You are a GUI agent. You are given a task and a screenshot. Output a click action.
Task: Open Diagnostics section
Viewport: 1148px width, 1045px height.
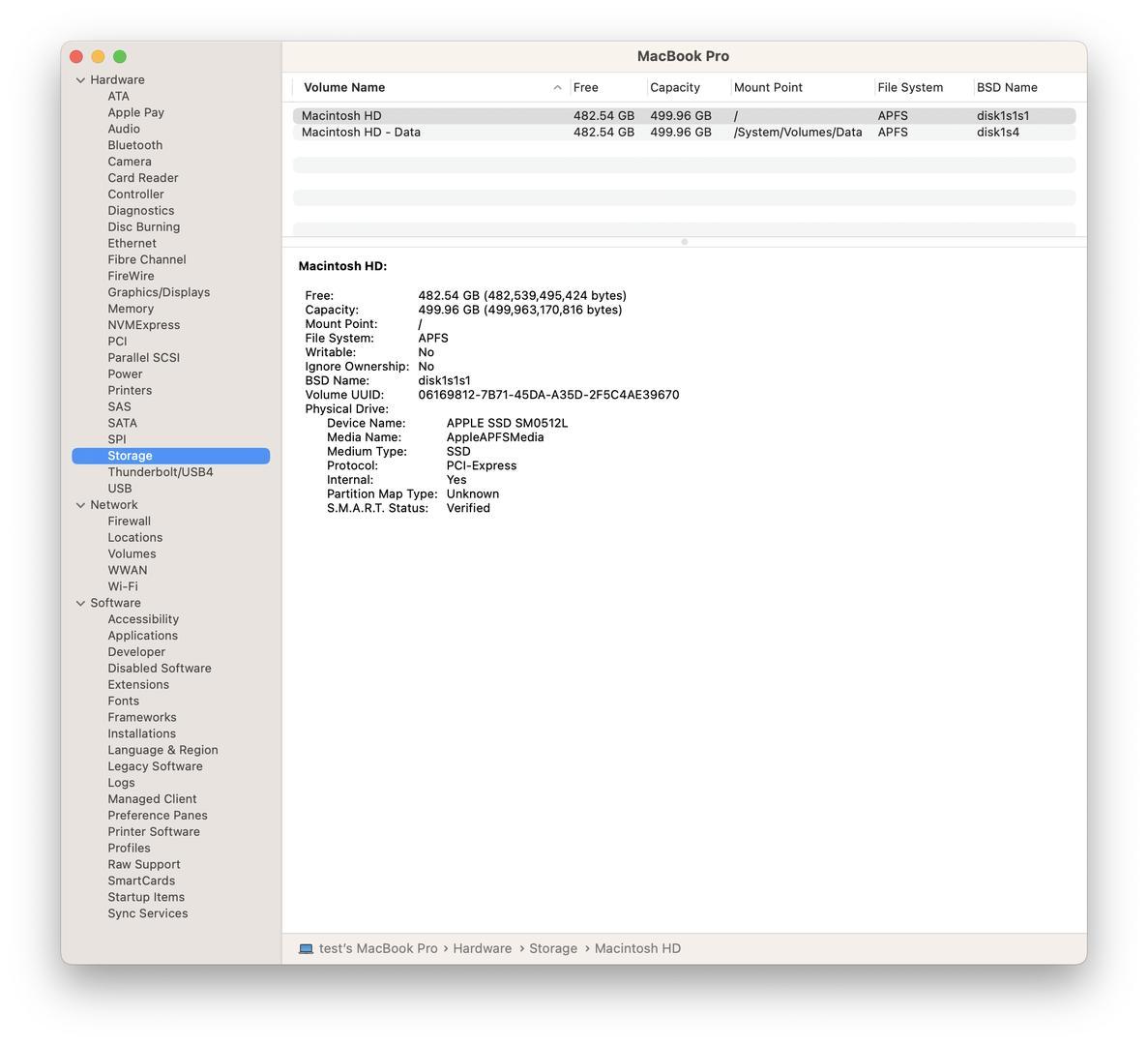point(140,210)
